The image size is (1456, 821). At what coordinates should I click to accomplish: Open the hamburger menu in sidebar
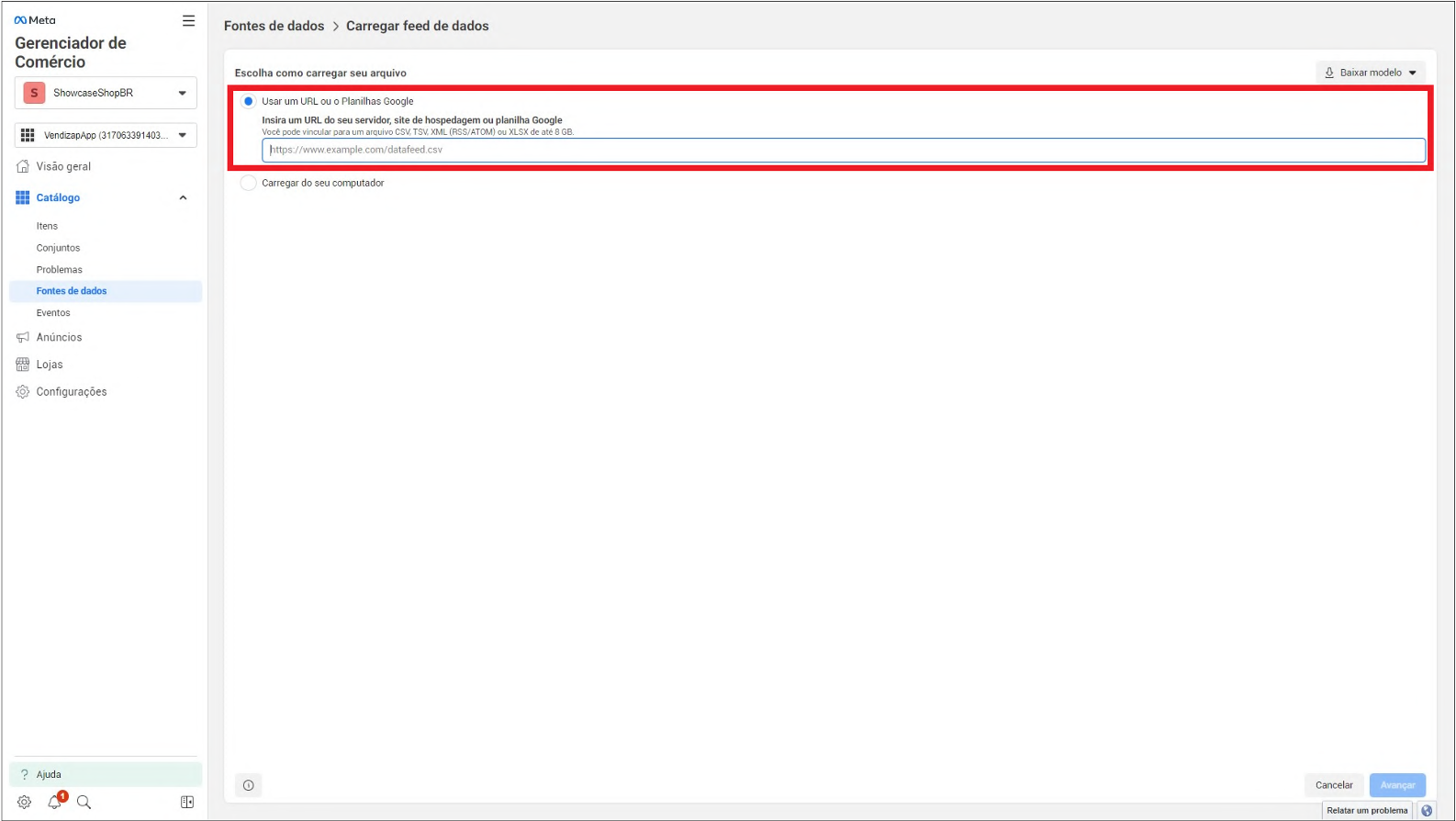188,21
